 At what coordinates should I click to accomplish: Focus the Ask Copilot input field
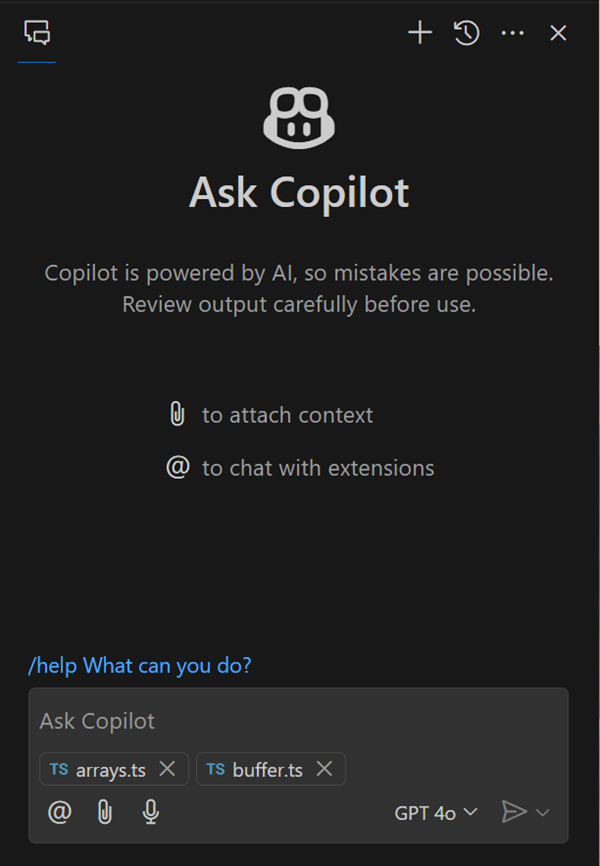pyautogui.click(x=298, y=721)
